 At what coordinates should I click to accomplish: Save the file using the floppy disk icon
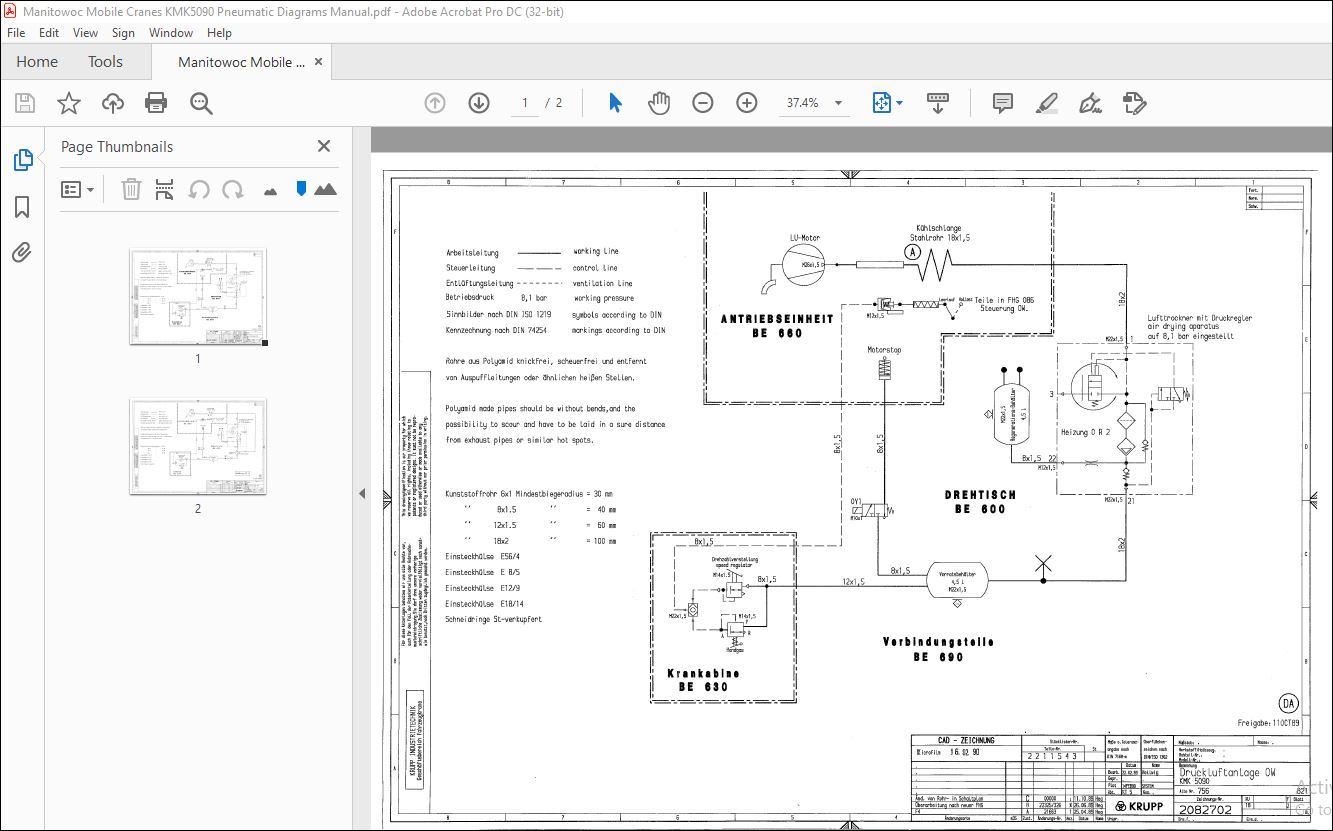[24, 103]
